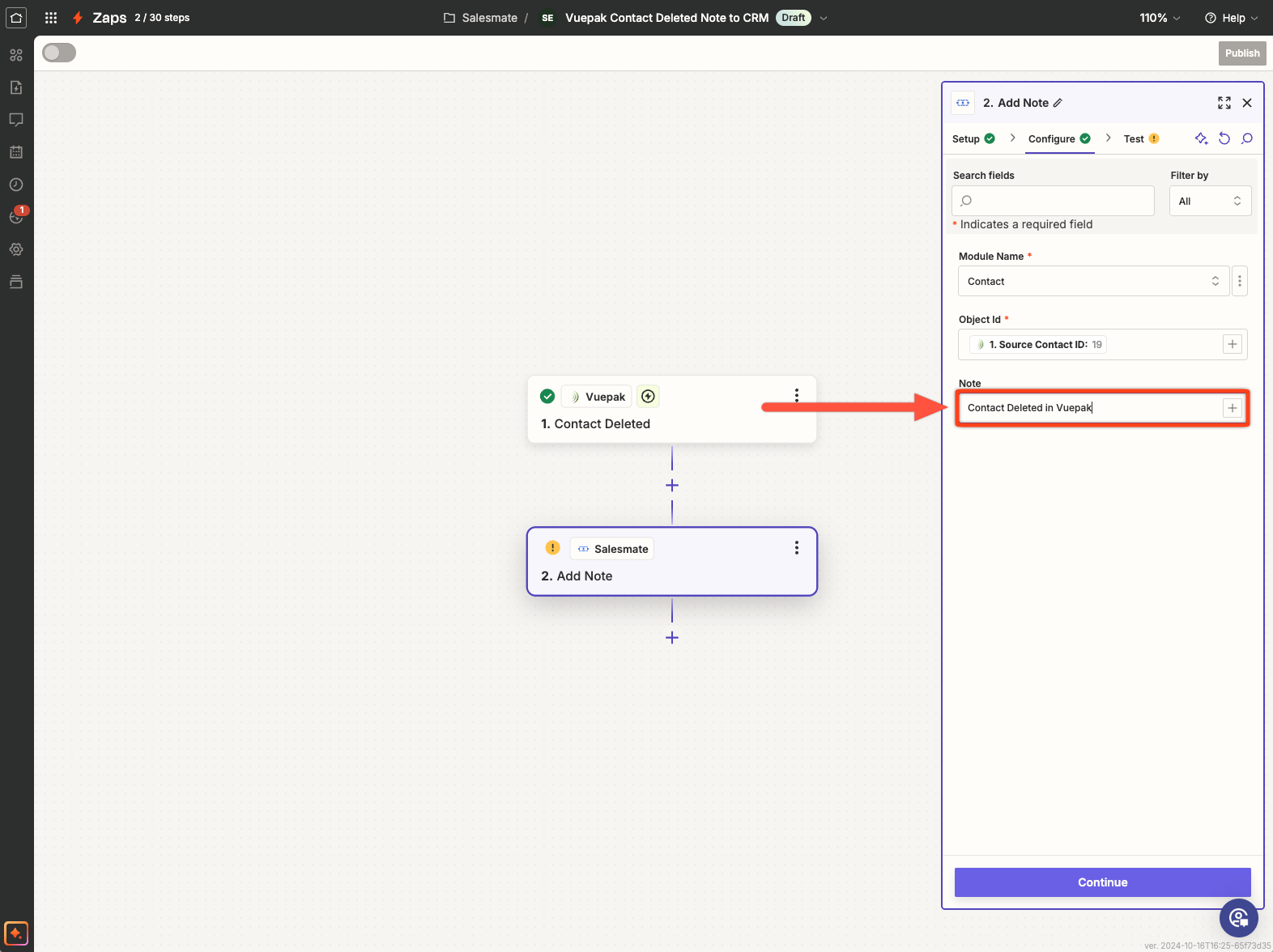Image resolution: width=1273 pixels, height=952 pixels.
Task: Open the Help menu
Action: click(1231, 18)
